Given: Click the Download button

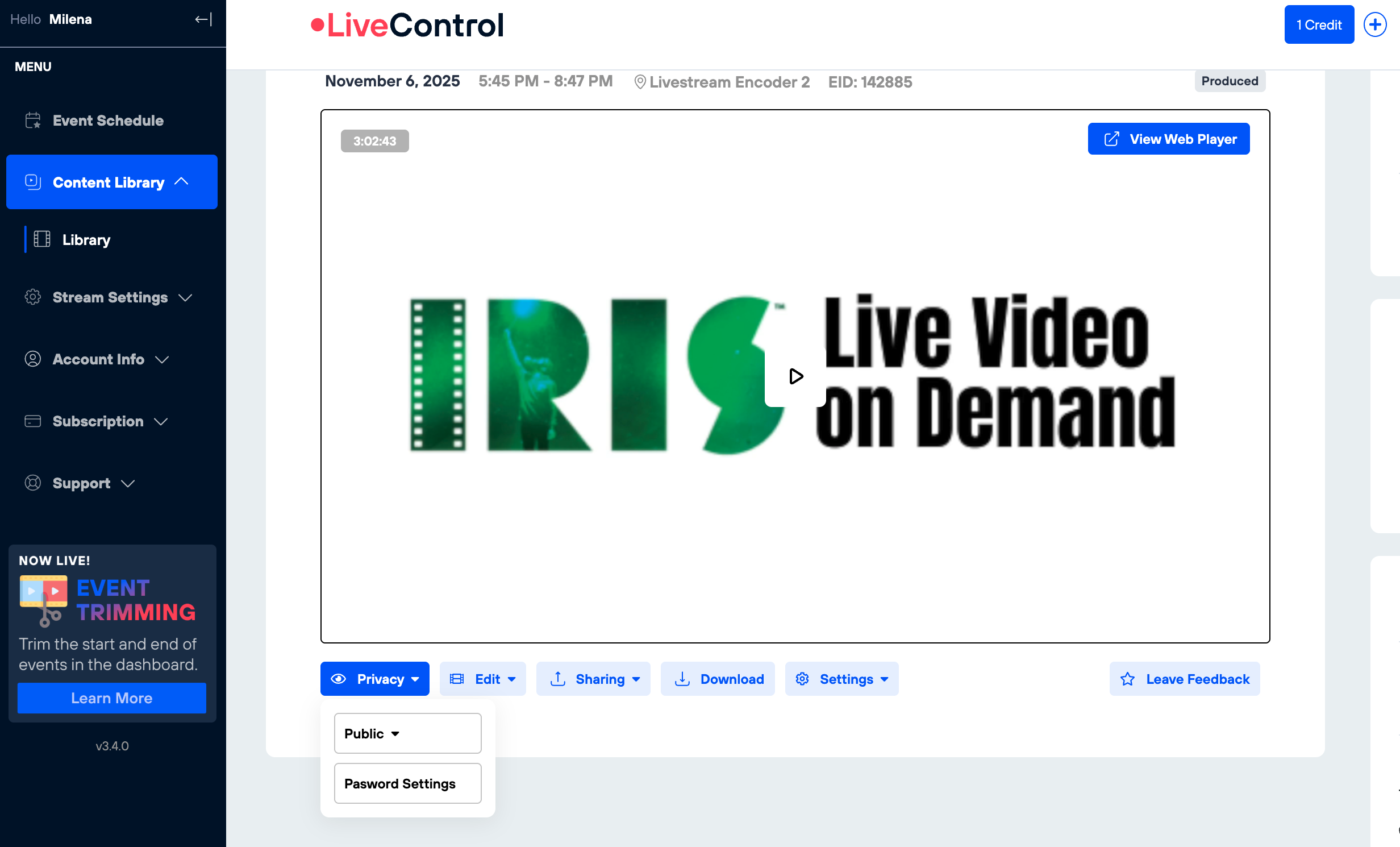Looking at the screenshot, I should coord(718,679).
